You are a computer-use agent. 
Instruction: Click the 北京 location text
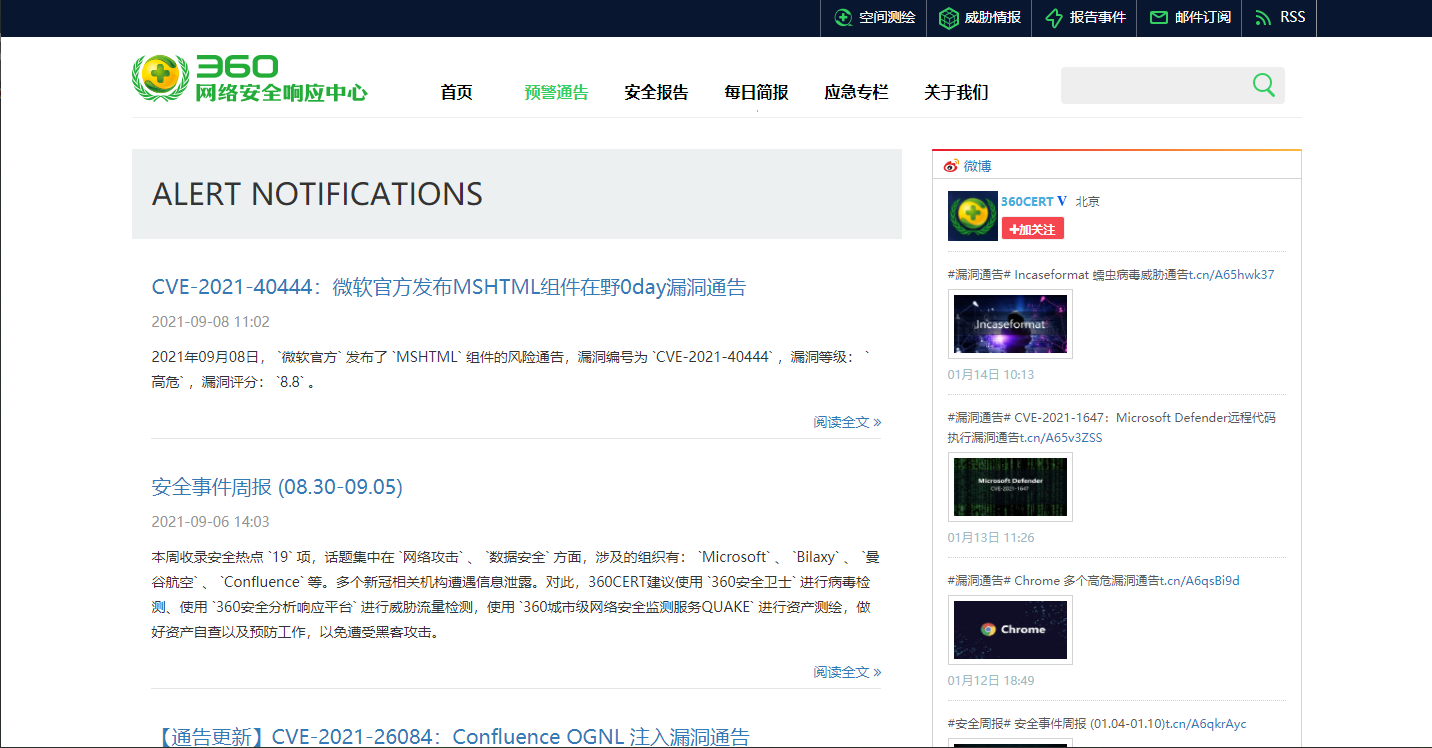click(x=1088, y=201)
